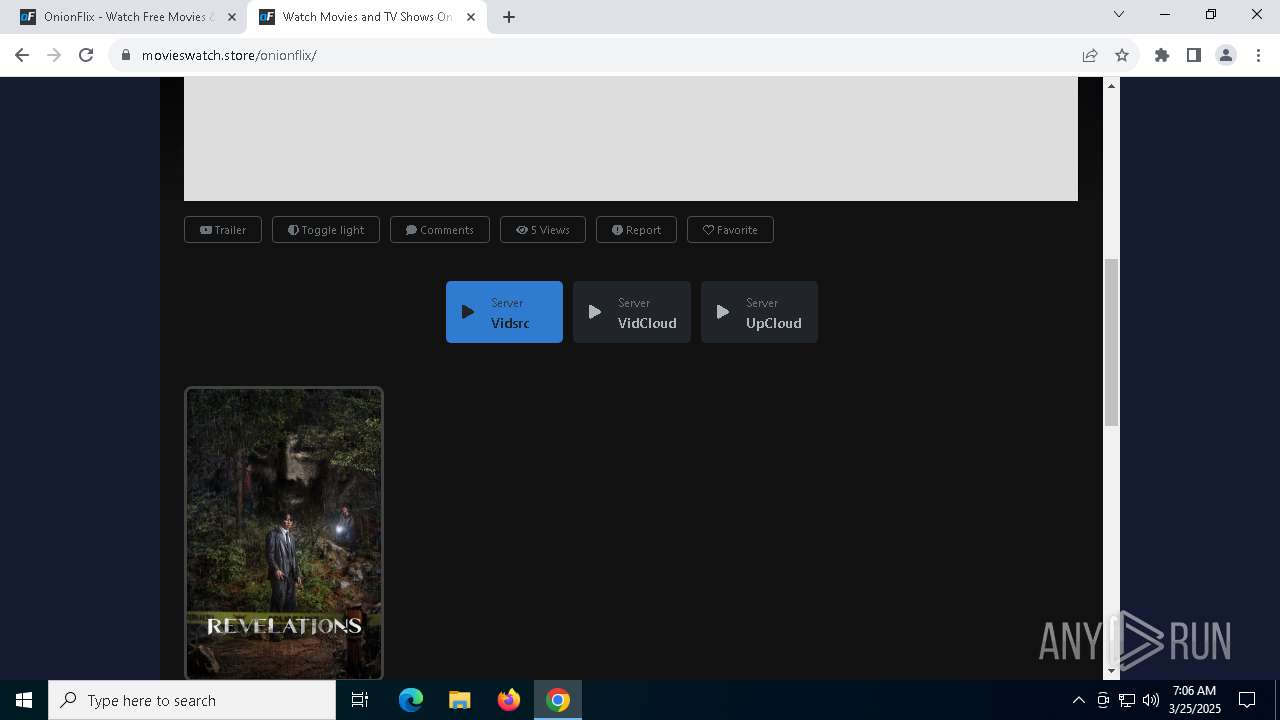Open the Comments section

(x=440, y=230)
